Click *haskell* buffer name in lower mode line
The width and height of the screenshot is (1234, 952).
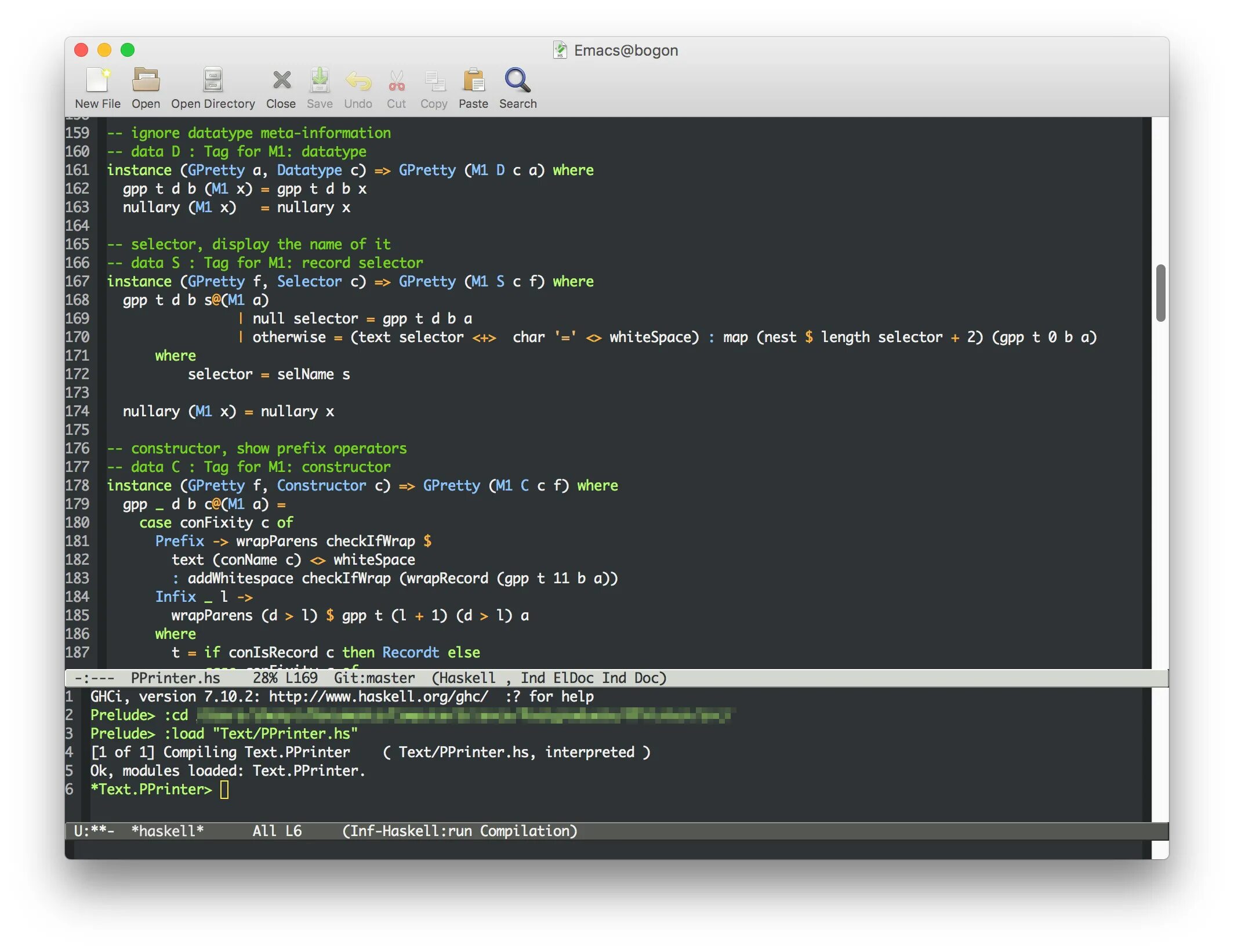[167, 831]
